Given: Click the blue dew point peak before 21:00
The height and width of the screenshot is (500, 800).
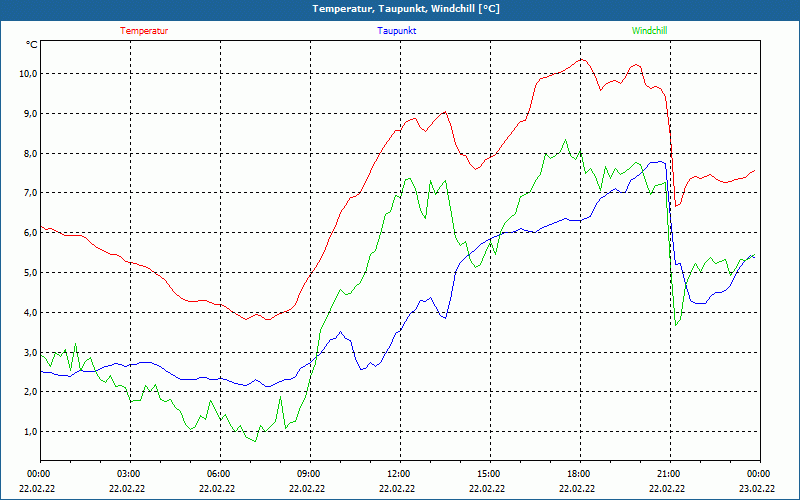Looking at the screenshot, I should tap(661, 162).
